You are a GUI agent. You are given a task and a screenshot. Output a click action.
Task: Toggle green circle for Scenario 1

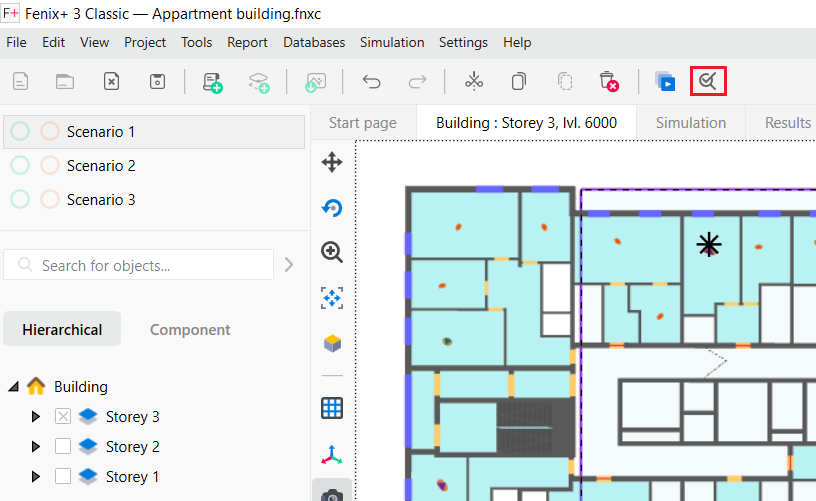coord(20,132)
